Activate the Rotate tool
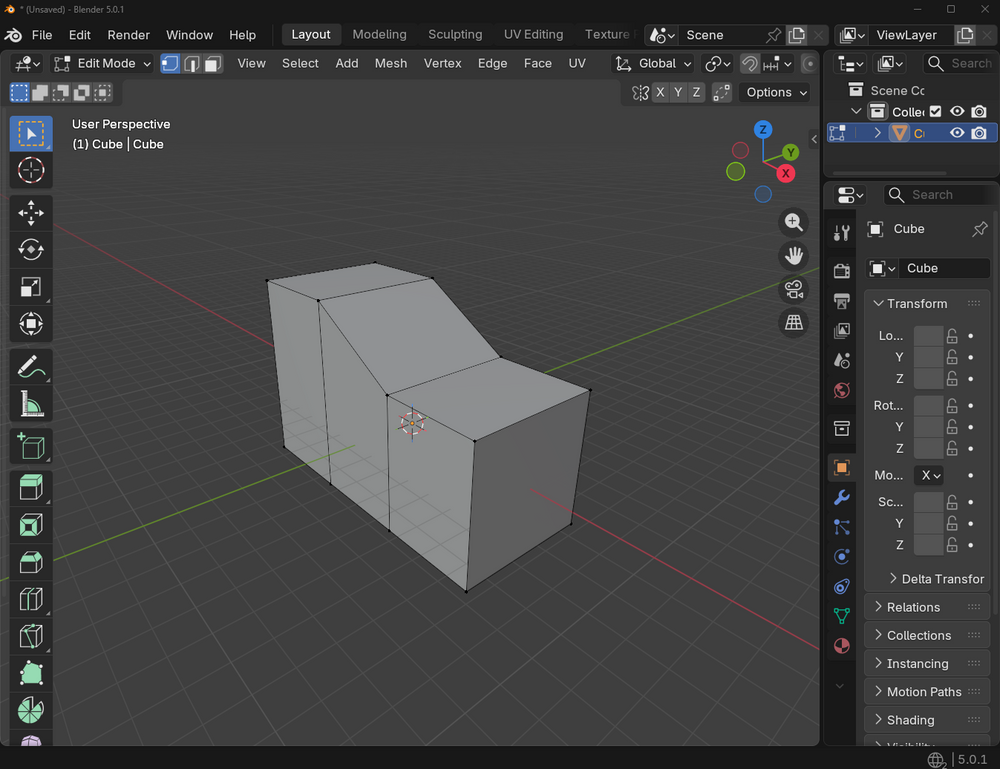Screen dimensions: 1000x769 click(x=31, y=250)
